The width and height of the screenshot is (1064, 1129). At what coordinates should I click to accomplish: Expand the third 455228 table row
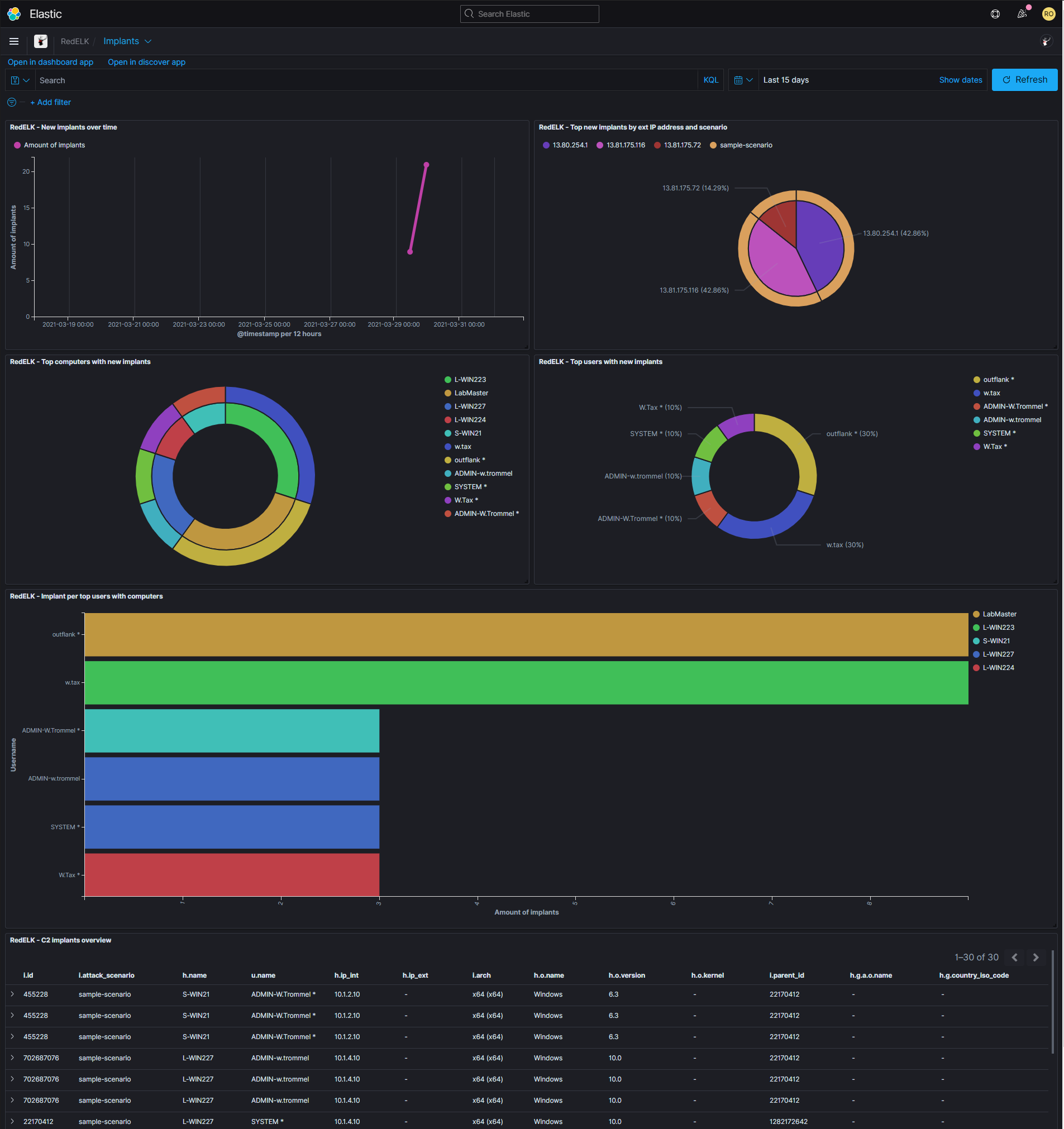(x=12, y=1037)
